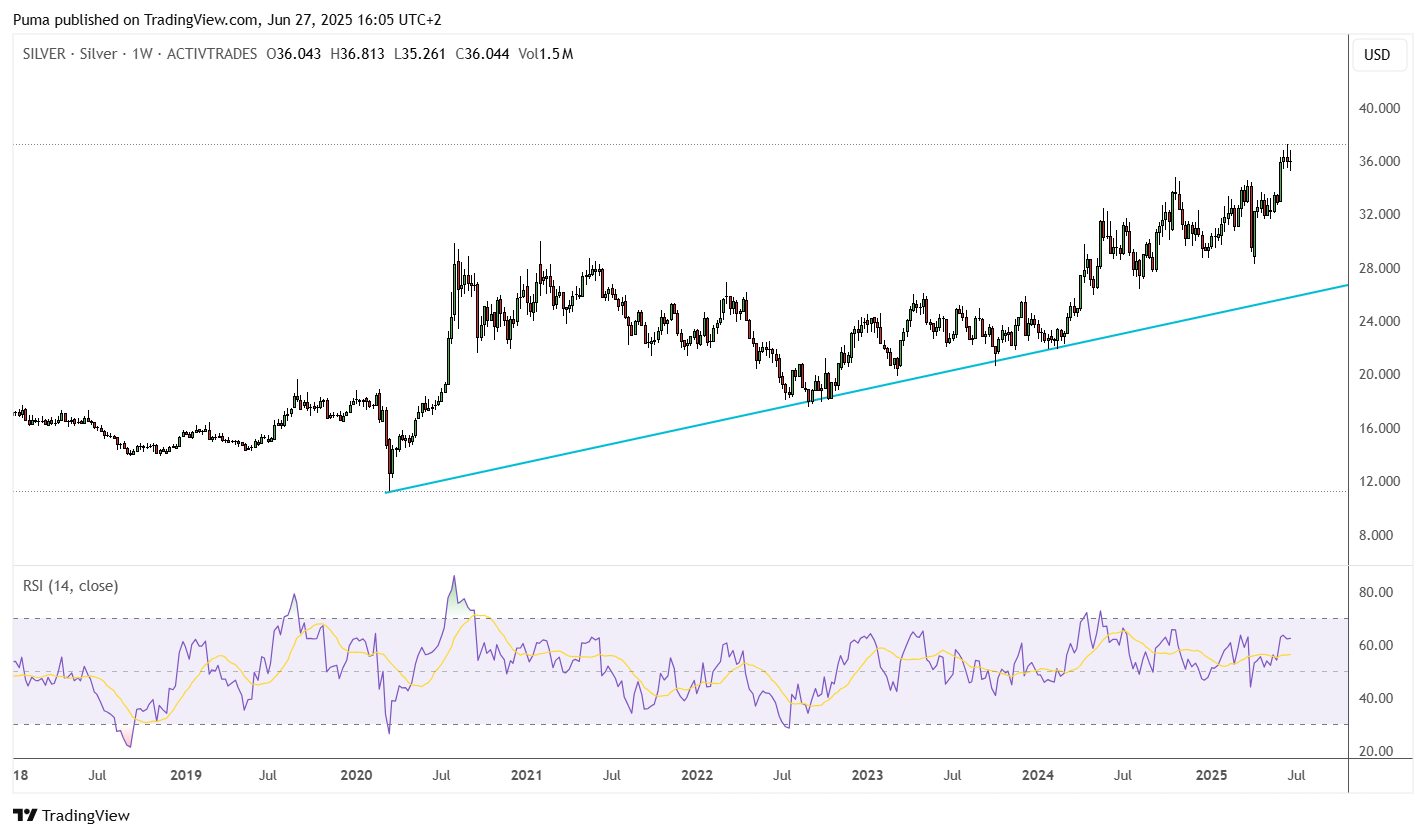Image resolution: width=1426 pixels, height=837 pixels.
Task: Click the 2020 label on time axis
Action: point(356,775)
